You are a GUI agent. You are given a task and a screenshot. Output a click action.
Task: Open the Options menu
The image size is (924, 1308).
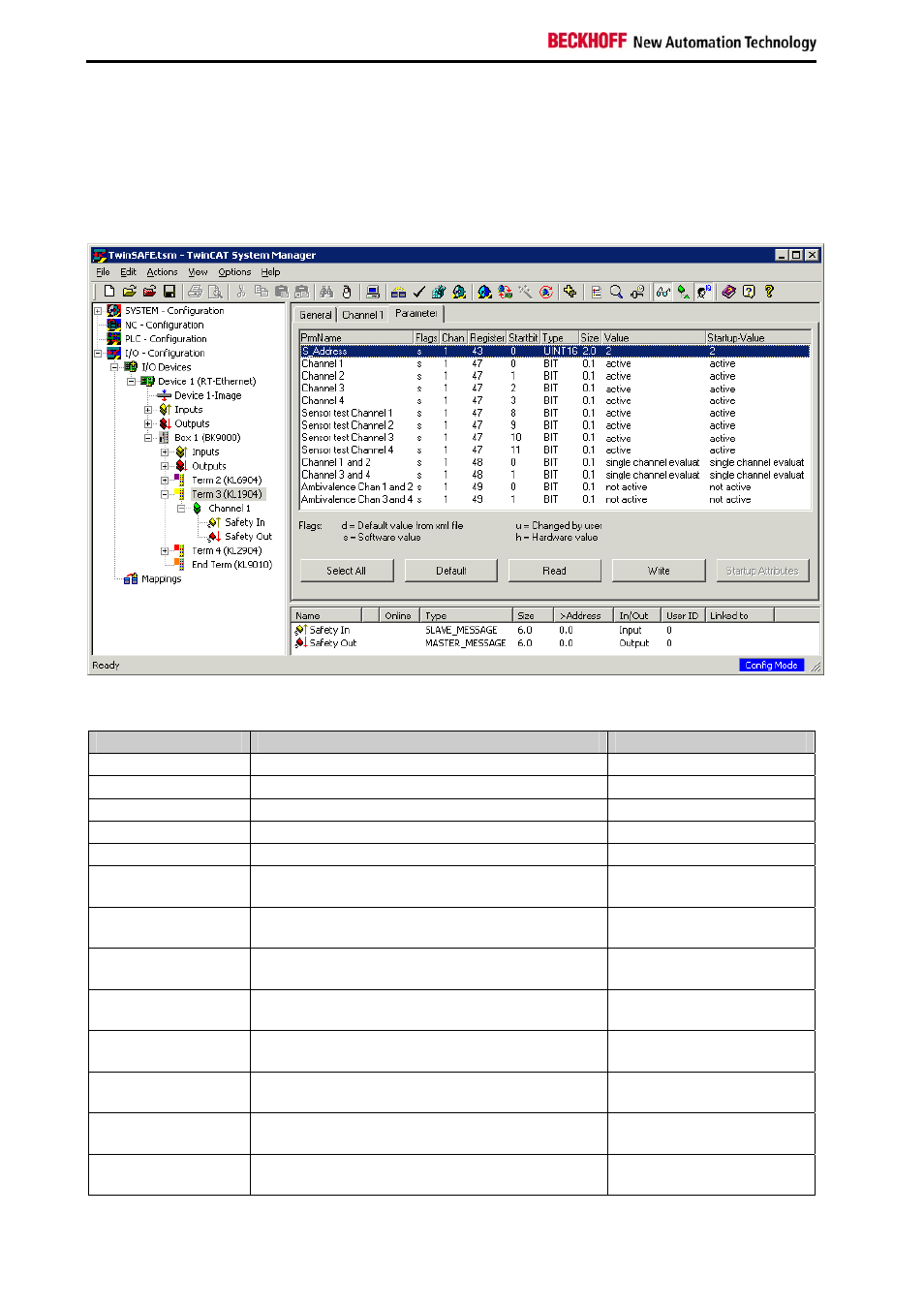click(234, 272)
